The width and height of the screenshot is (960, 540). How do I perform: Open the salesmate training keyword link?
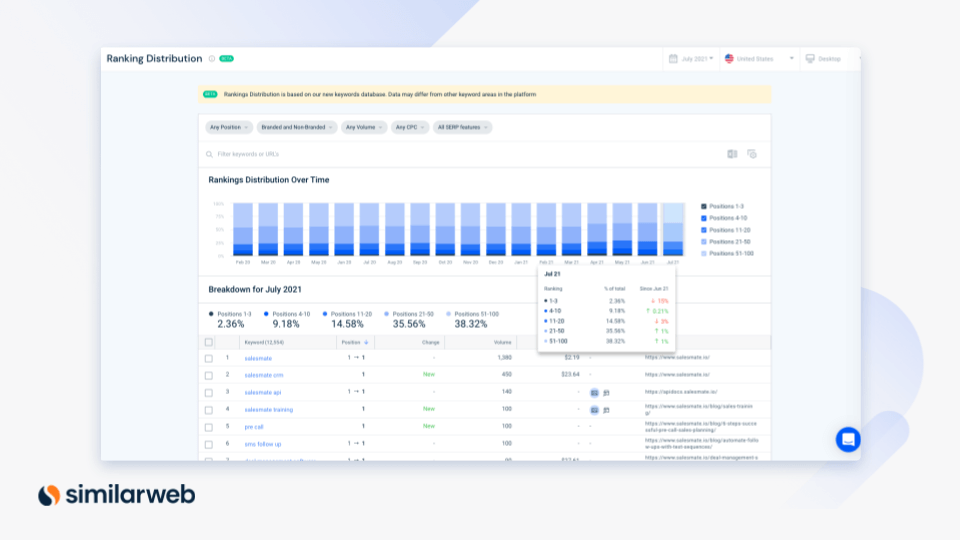269,409
